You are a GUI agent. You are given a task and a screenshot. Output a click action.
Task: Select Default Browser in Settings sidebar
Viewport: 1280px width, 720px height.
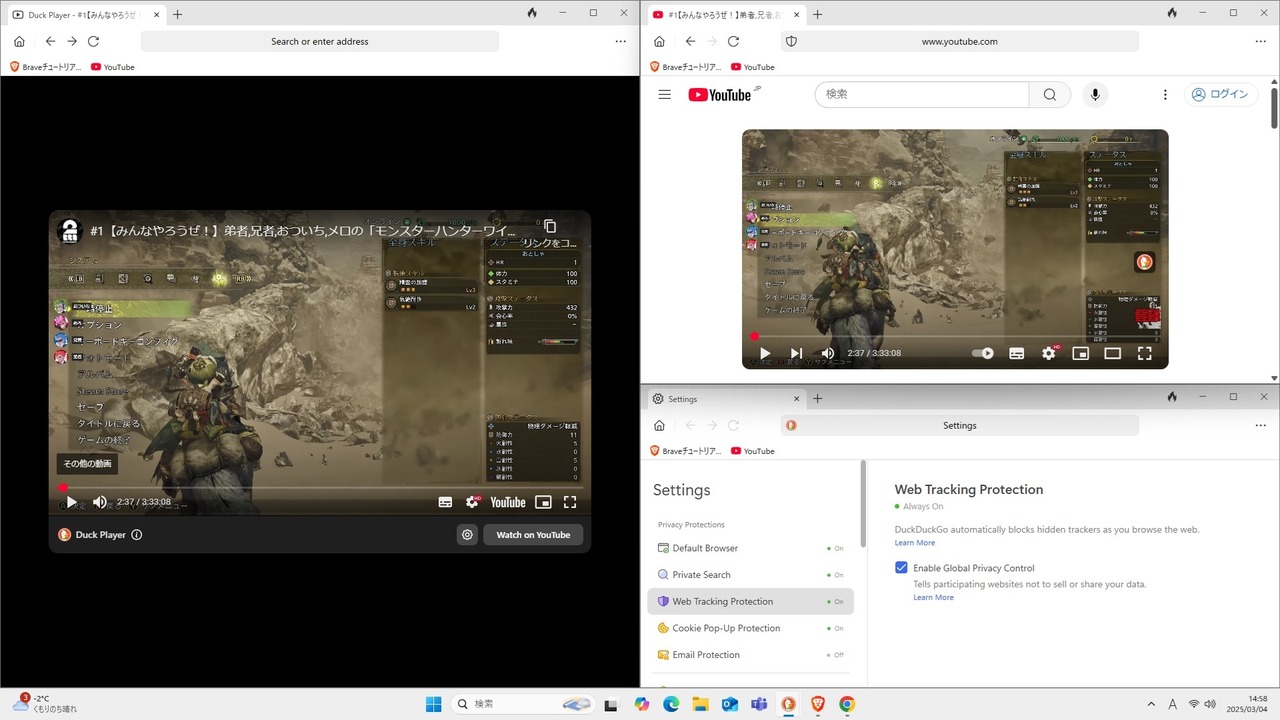pyautogui.click(x=750, y=548)
